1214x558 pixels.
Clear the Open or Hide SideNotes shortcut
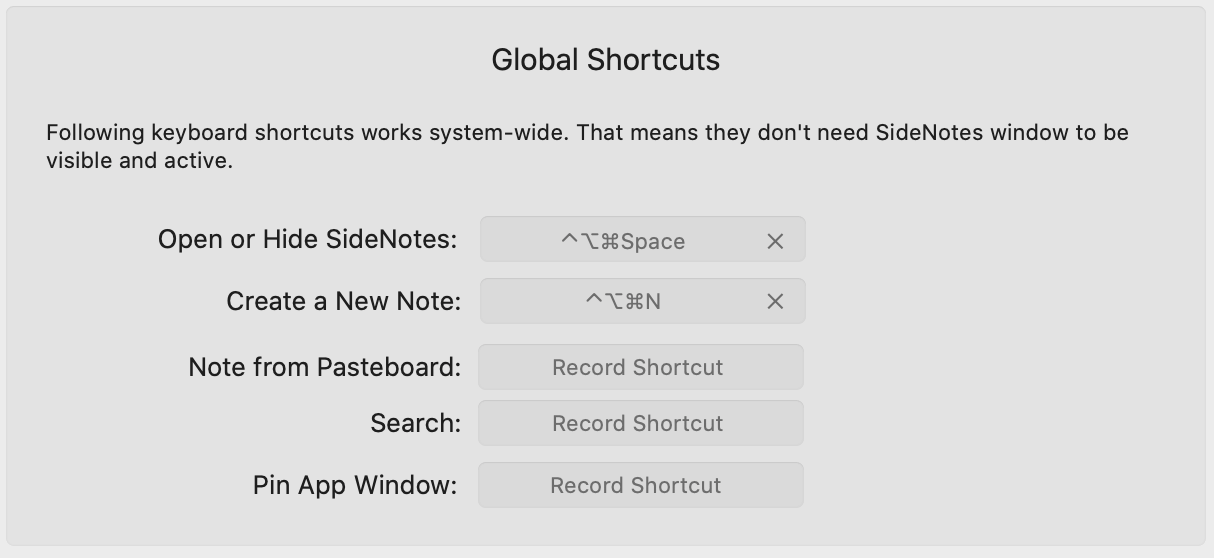click(x=775, y=241)
